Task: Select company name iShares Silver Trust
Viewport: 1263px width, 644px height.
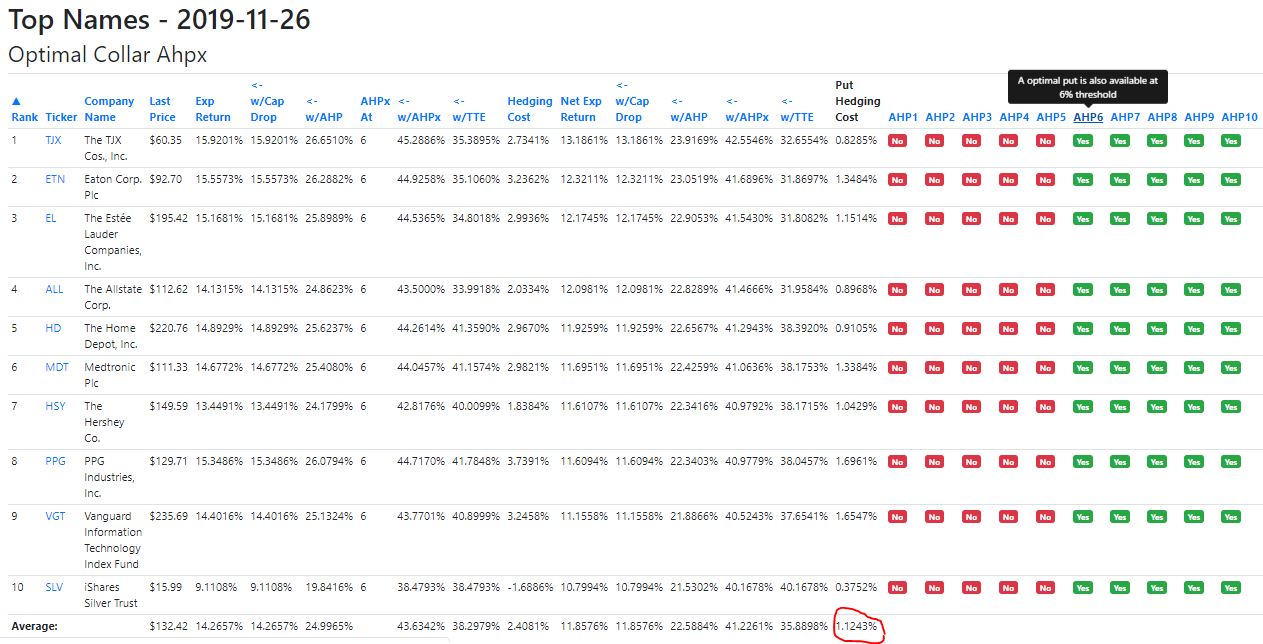Action: (x=113, y=595)
